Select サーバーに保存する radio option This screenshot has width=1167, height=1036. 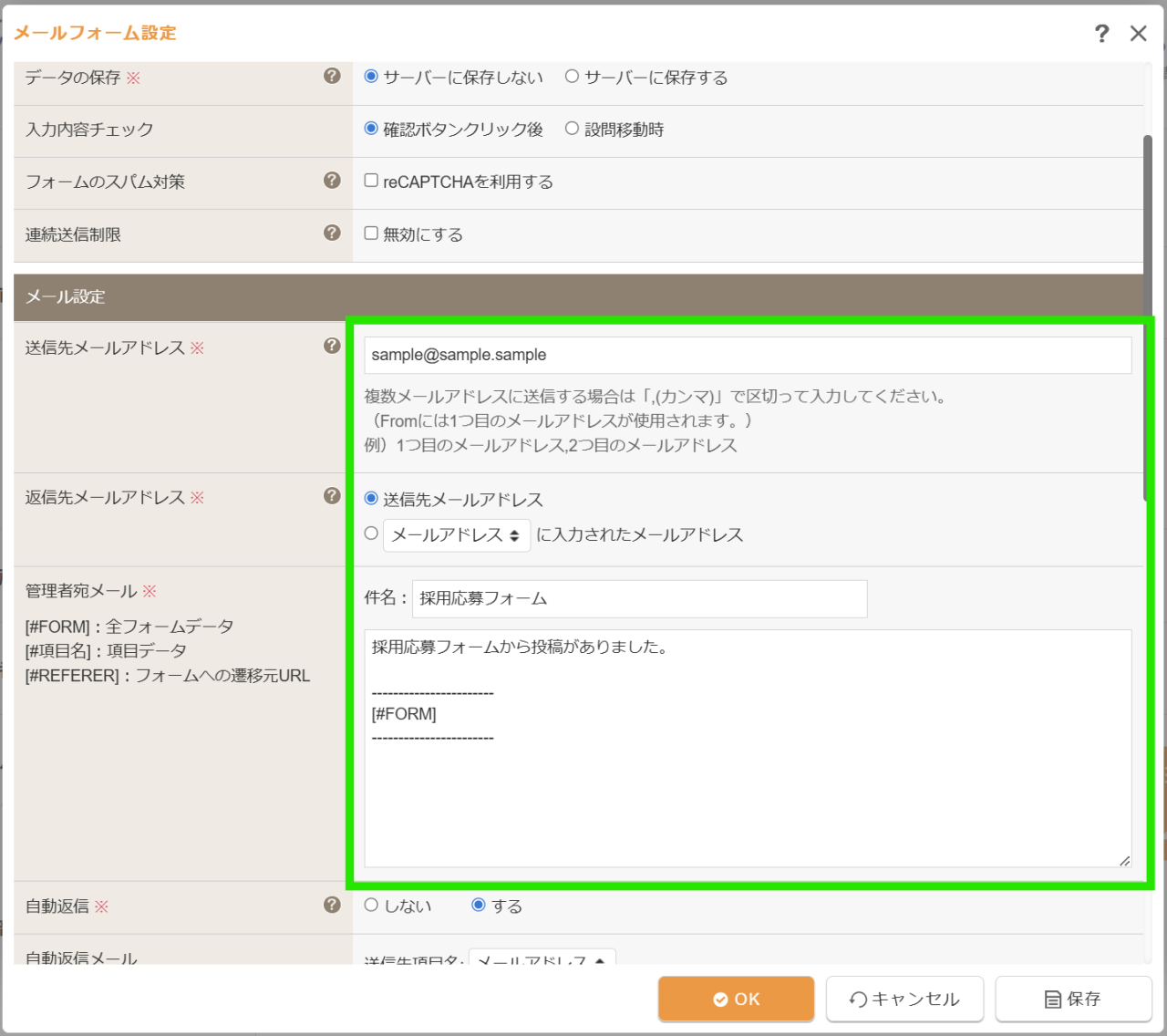(x=572, y=77)
